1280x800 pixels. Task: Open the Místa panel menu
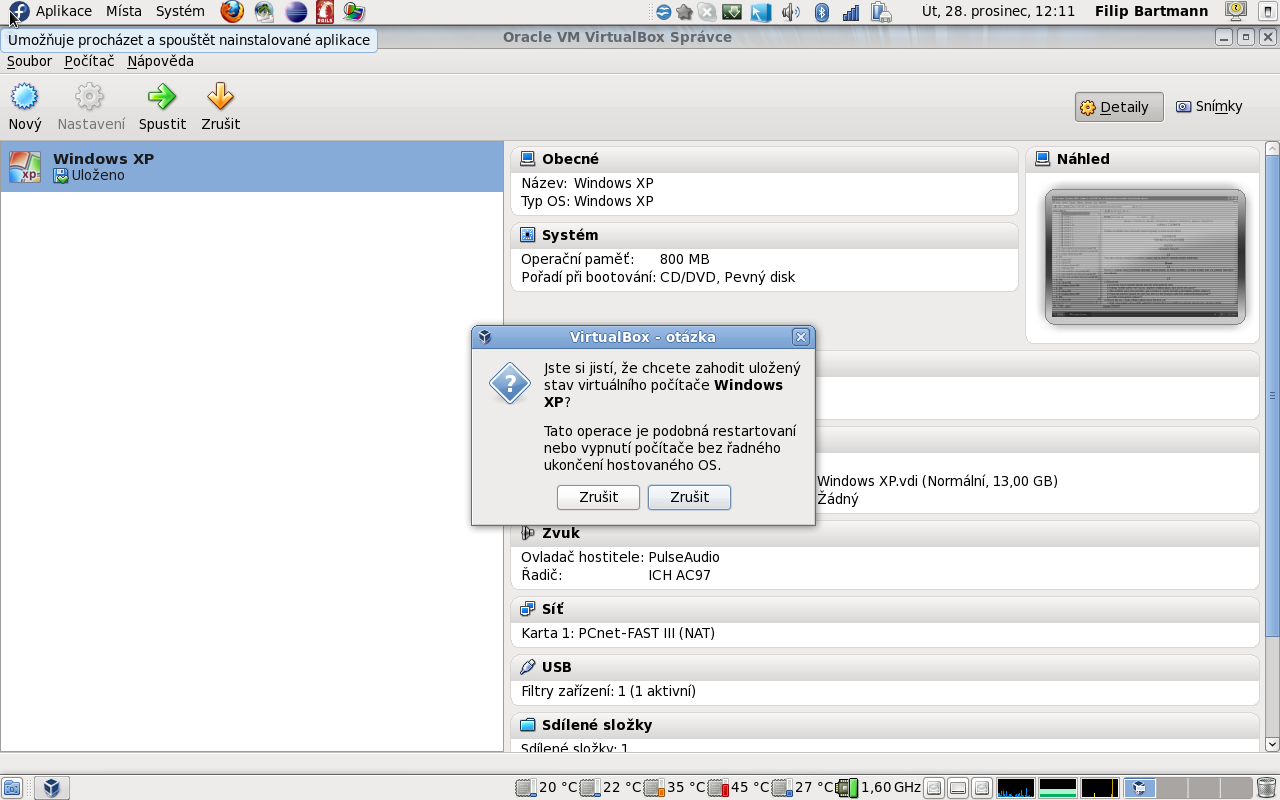124,12
